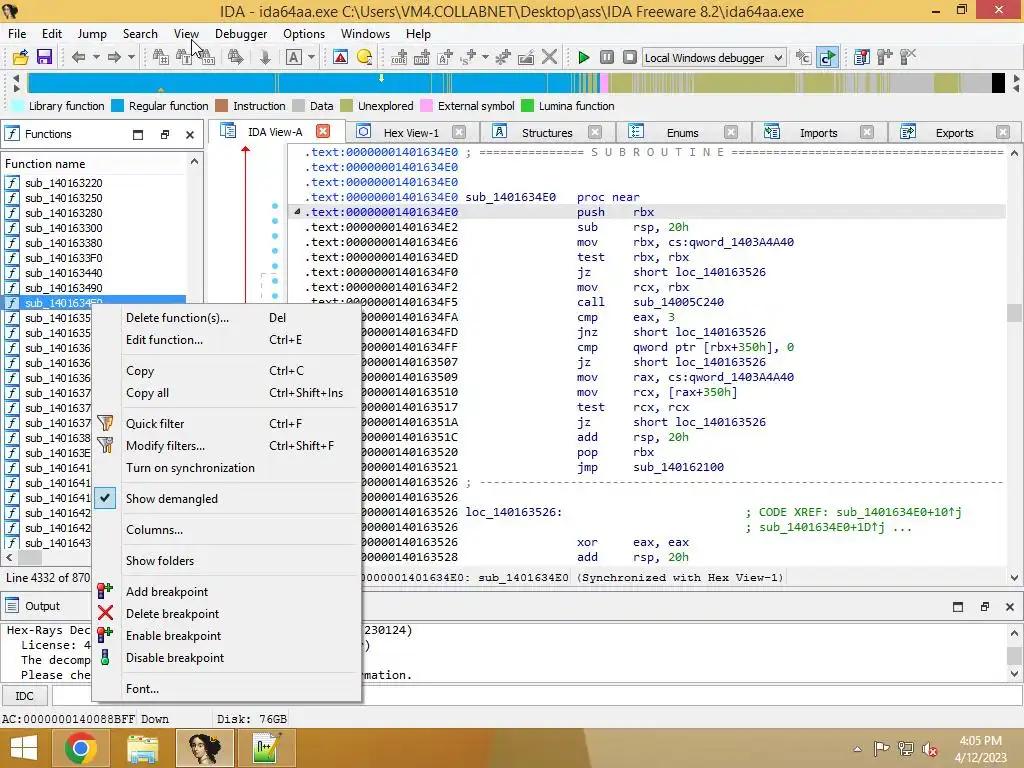The image size is (1024, 768).
Task: Click the Pause process toolbar icon
Action: coord(606,58)
